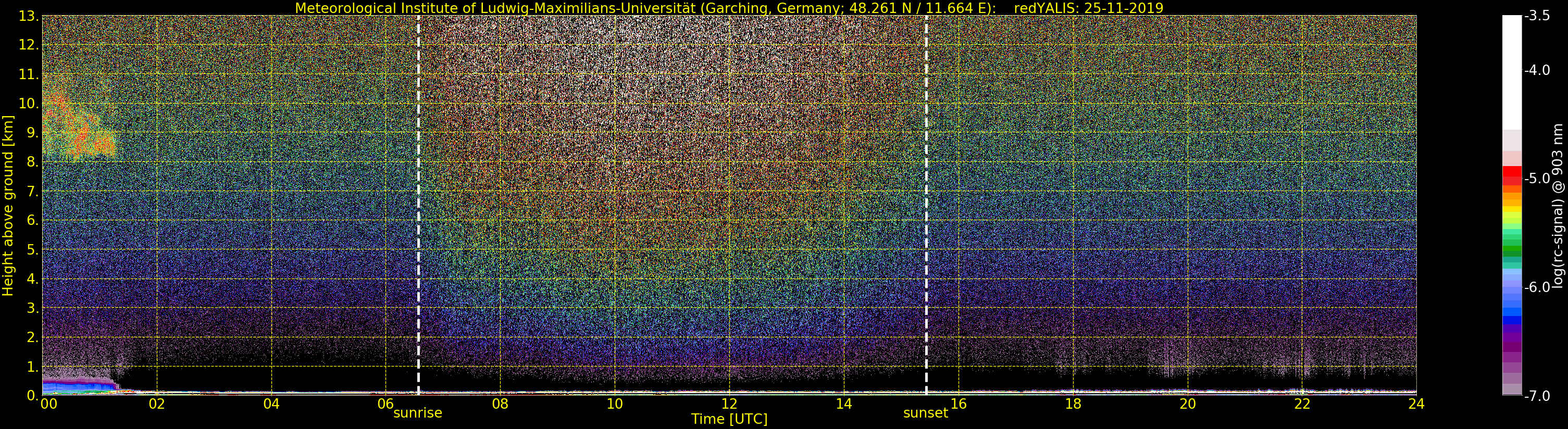1568x429 pixels.
Task: Click the '08' time axis tick label
Action: [x=500, y=404]
